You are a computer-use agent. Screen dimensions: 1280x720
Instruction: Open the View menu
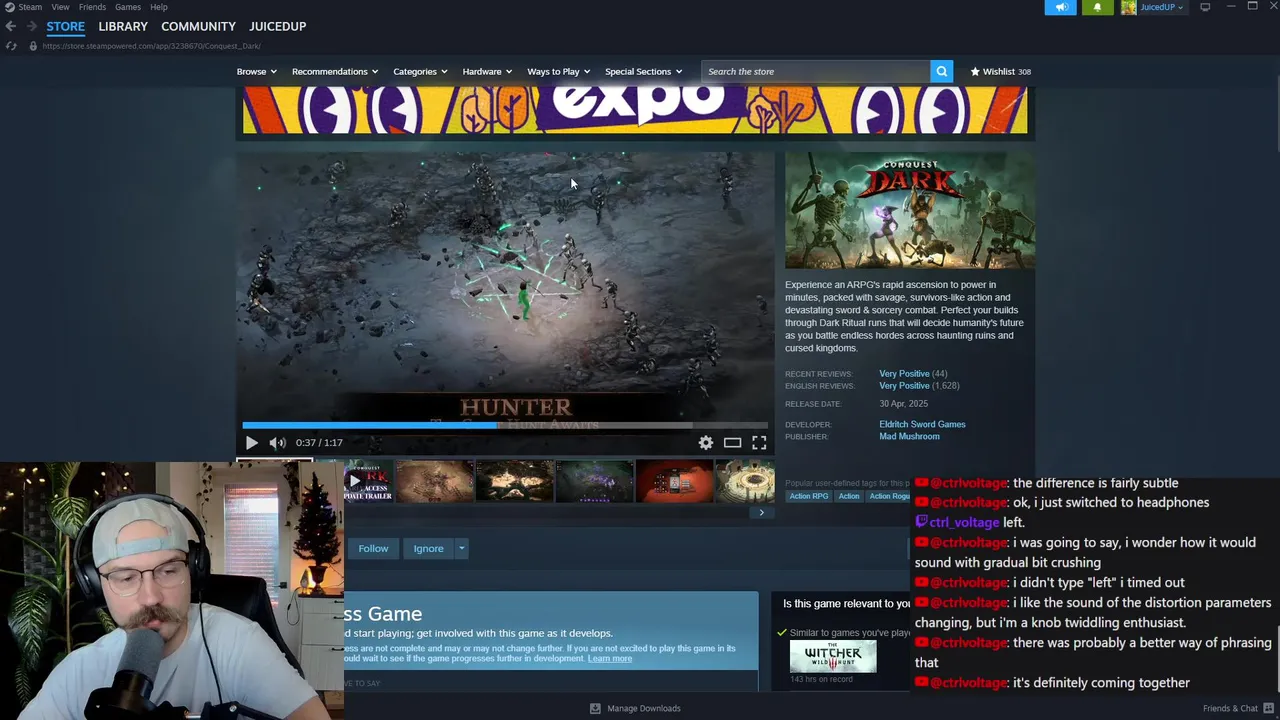tap(60, 7)
